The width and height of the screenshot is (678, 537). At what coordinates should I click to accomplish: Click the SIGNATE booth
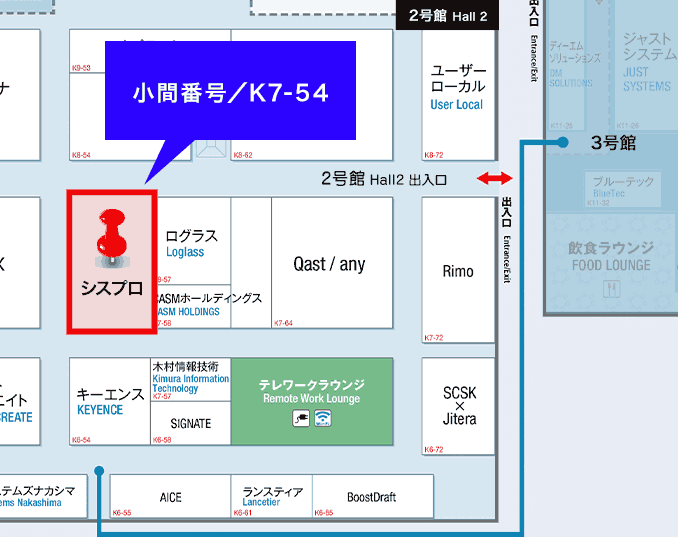point(191,423)
